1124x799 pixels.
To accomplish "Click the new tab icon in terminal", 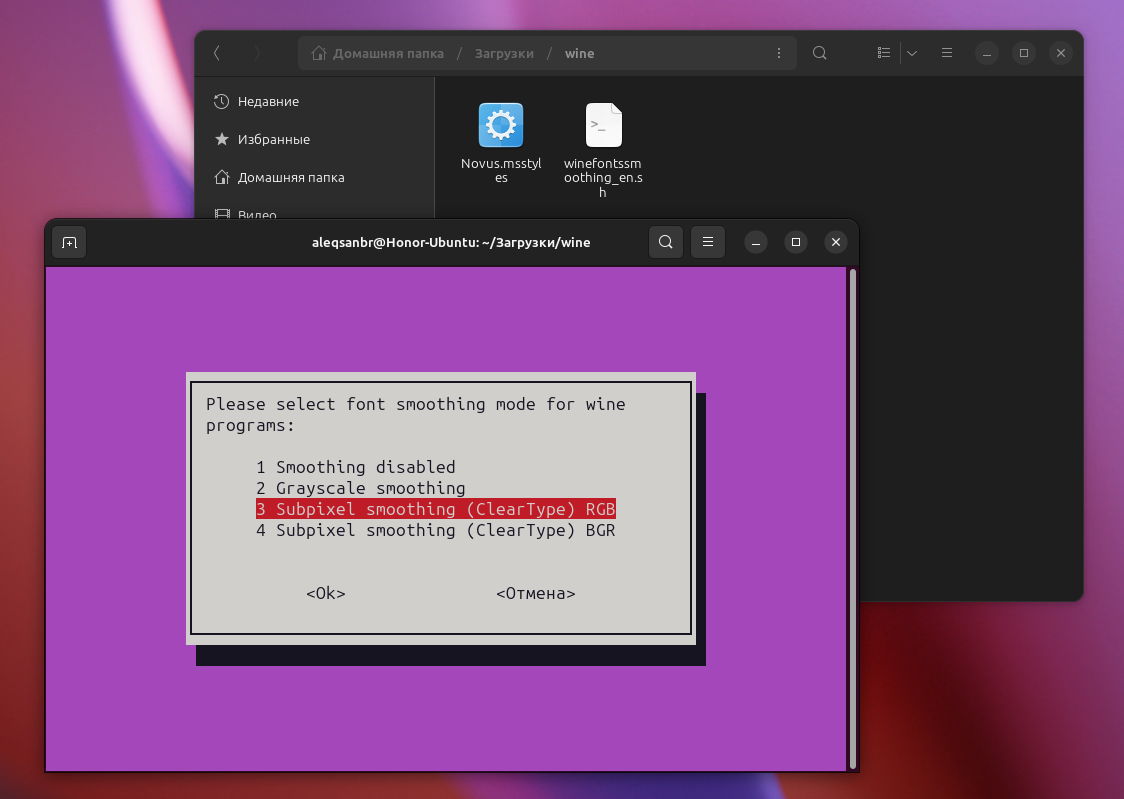I will coord(69,242).
